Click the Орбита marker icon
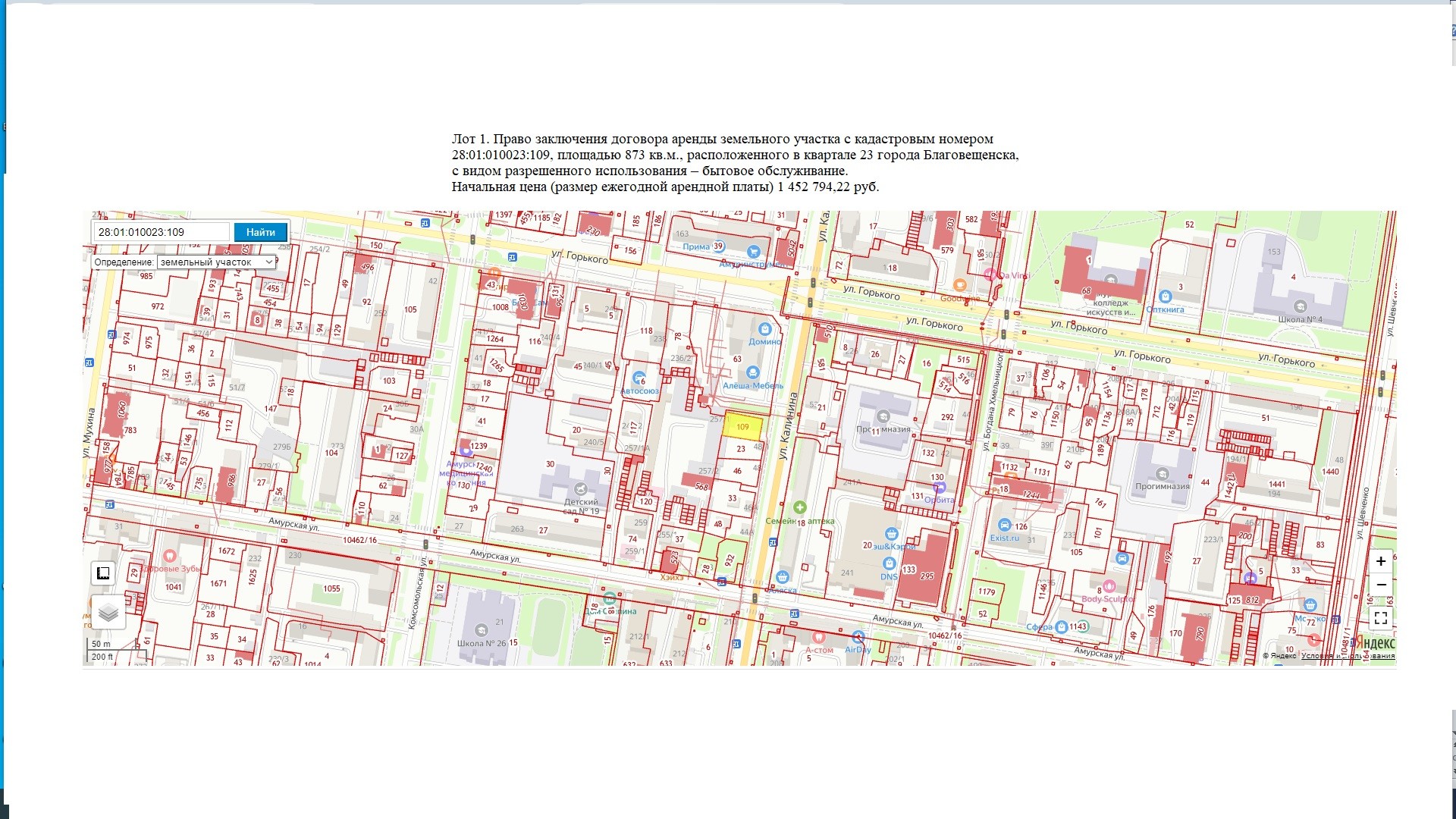The height and width of the screenshot is (819, 1456). [940, 488]
